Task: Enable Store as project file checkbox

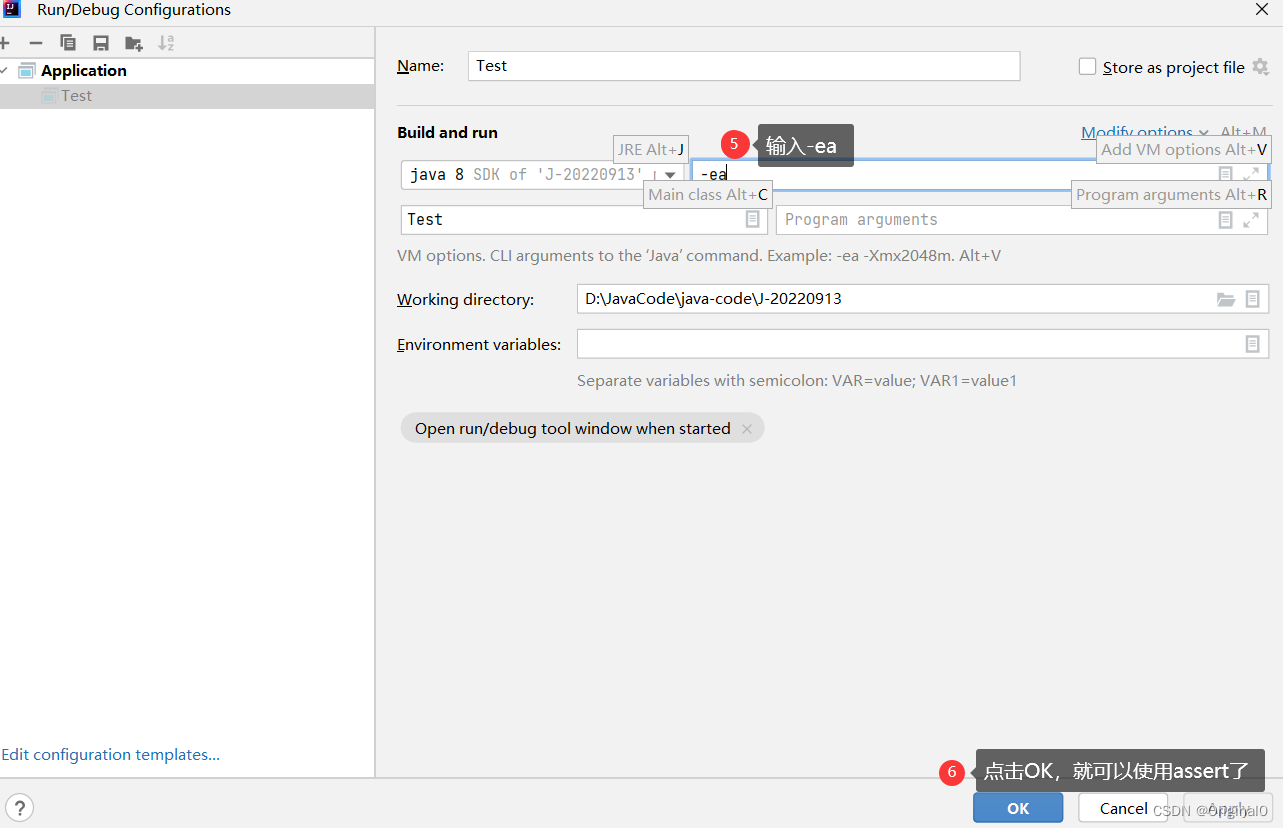Action: coord(1088,67)
